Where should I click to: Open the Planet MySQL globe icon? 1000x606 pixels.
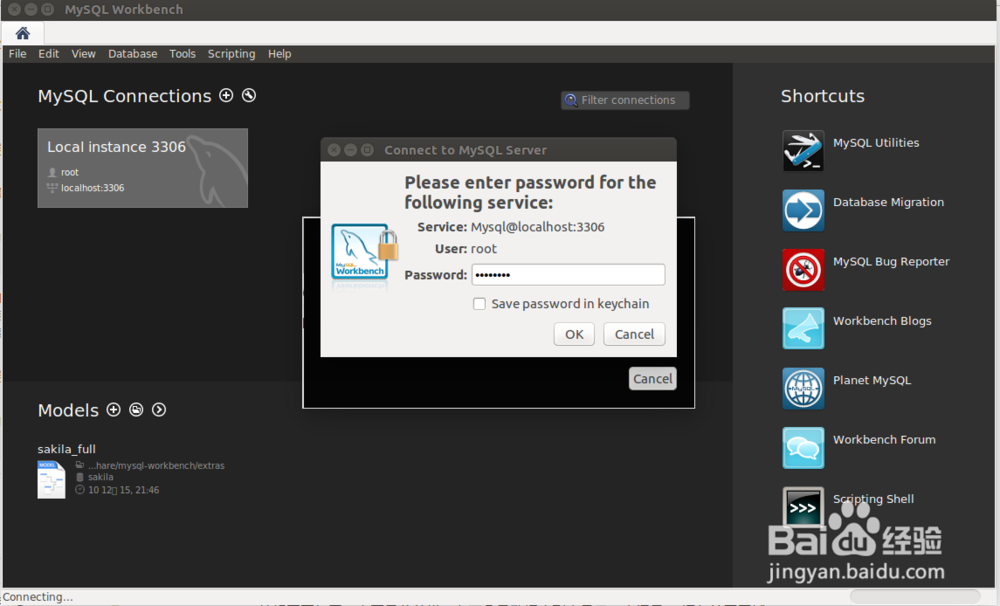click(803, 388)
